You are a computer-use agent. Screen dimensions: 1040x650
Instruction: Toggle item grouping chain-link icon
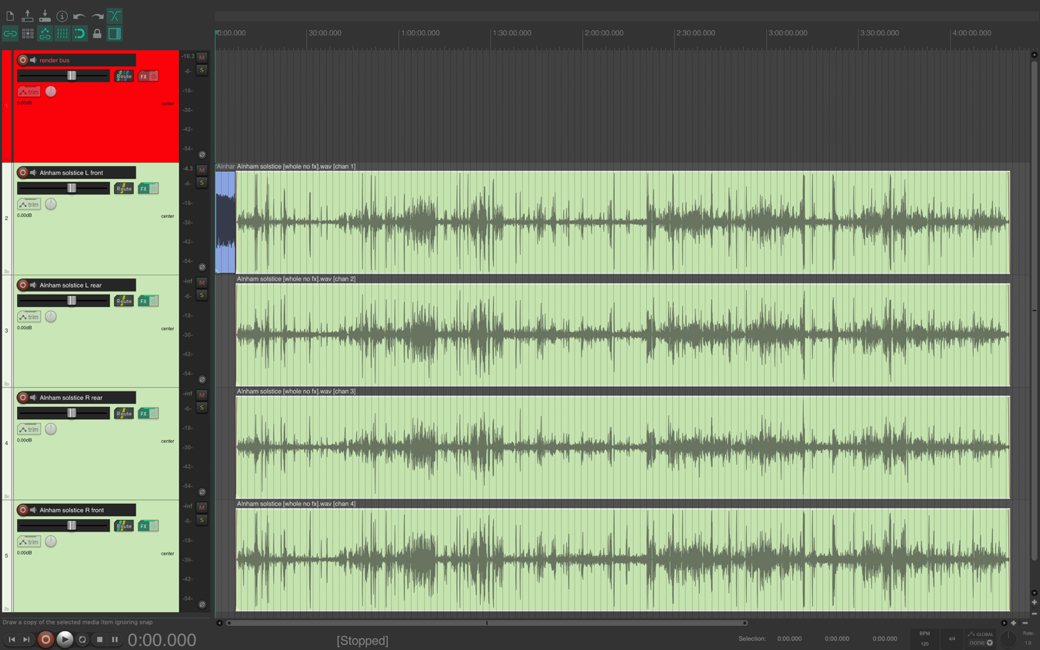coord(10,34)
